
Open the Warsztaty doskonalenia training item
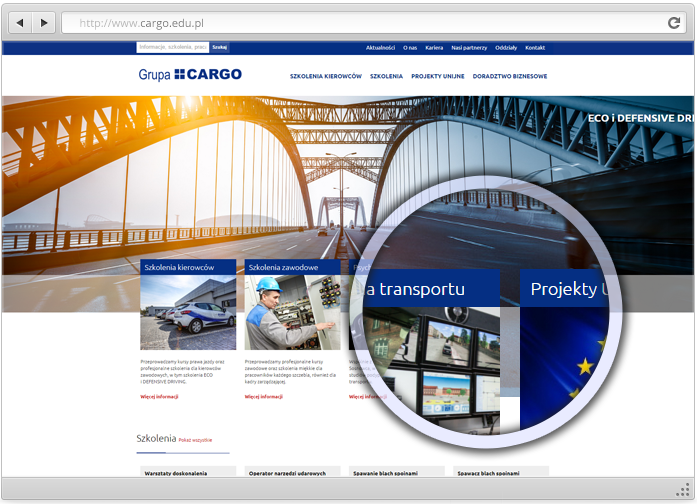click(188, 472)
